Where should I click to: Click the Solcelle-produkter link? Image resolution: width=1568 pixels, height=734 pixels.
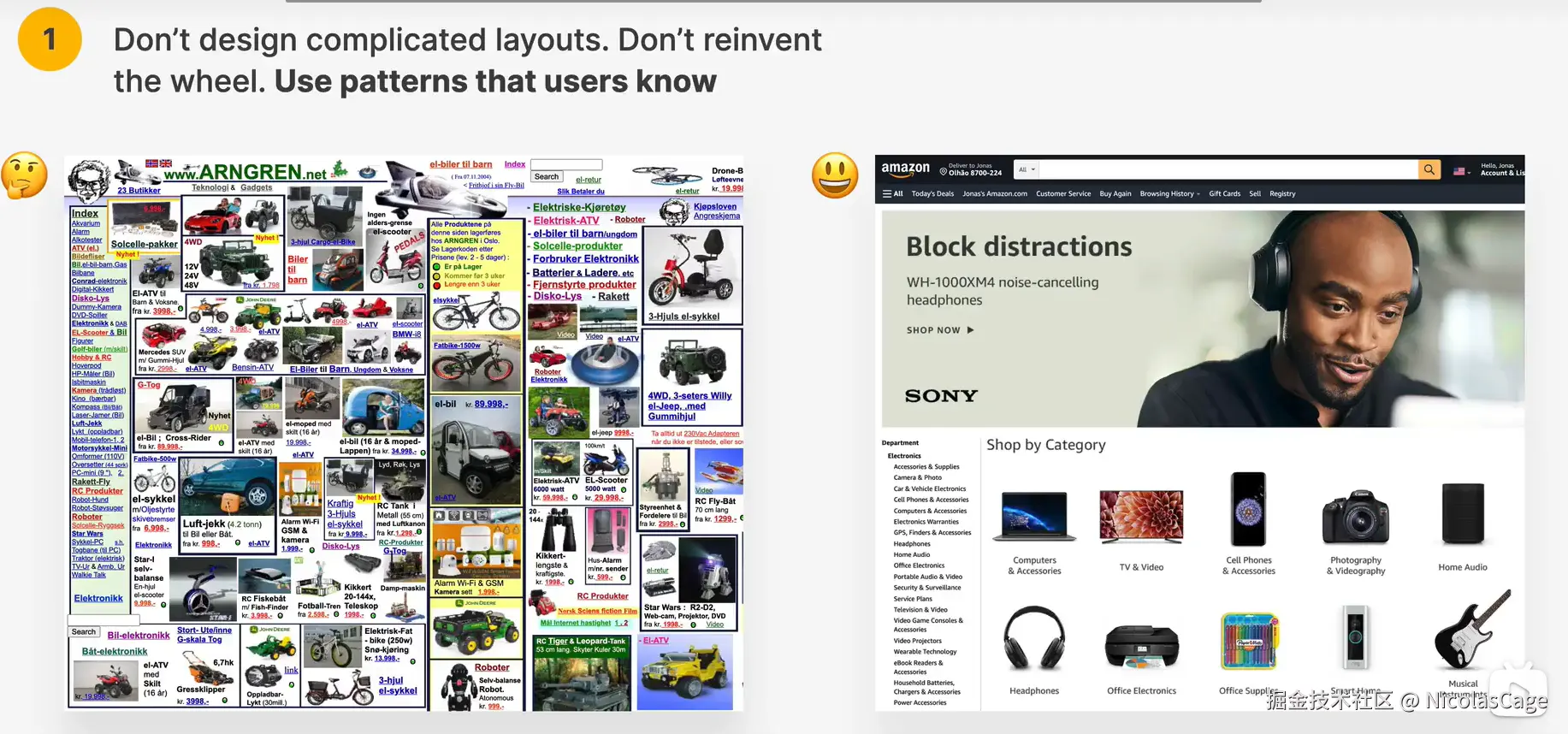point(577,246)
